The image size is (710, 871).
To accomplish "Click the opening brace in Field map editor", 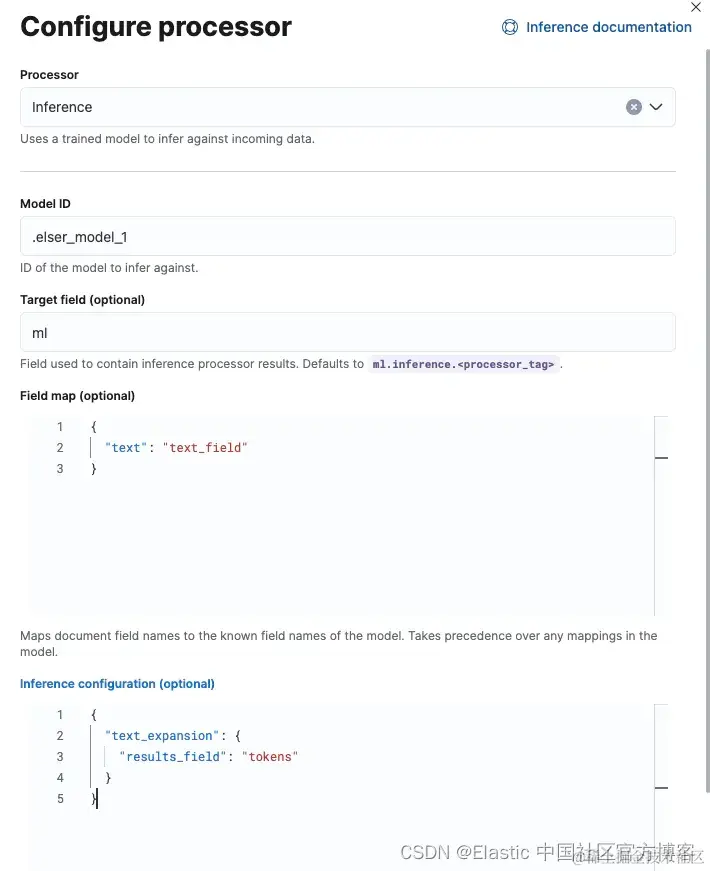I will click(94, 427).
